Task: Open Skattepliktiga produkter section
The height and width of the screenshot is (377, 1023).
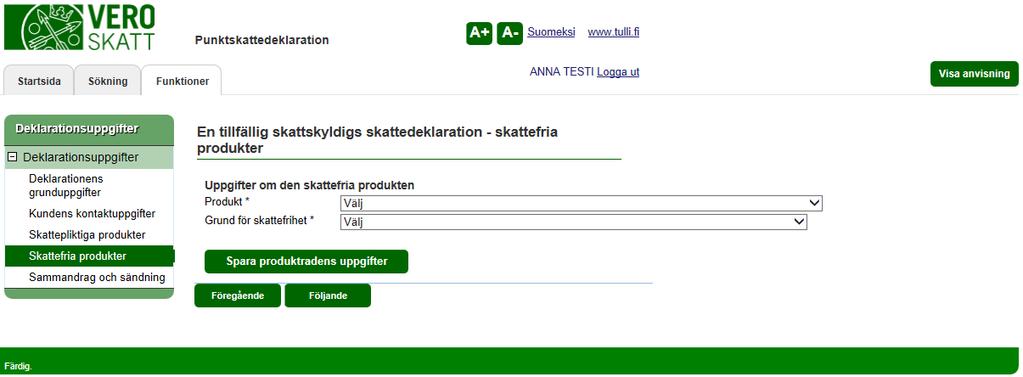Action: coord(87,234)
